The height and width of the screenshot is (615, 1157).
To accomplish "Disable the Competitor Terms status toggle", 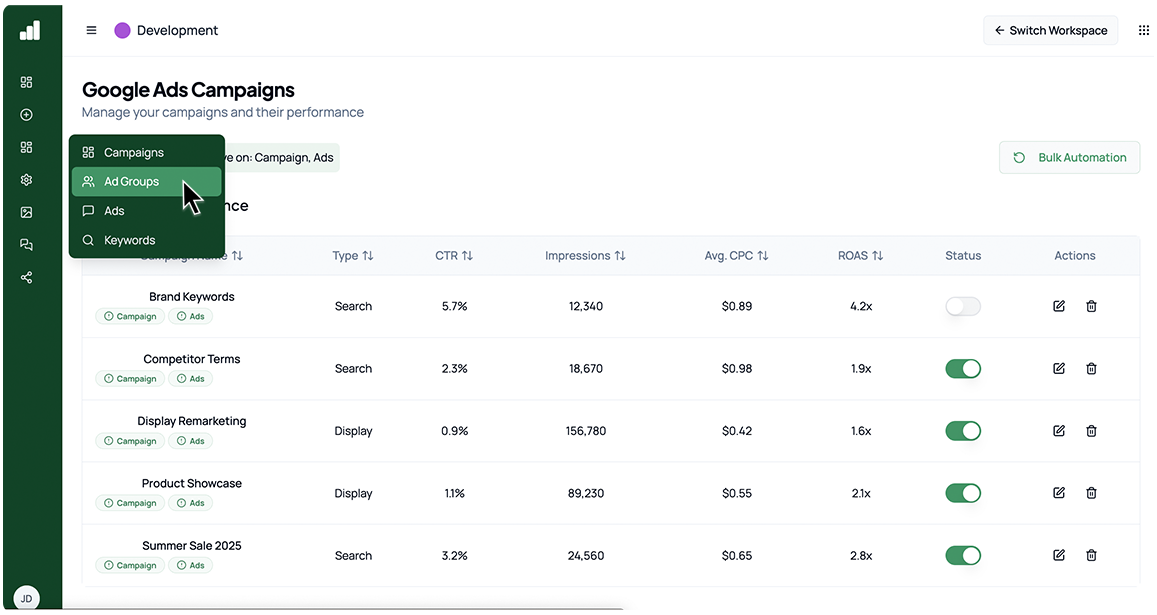I will point(963,368).
